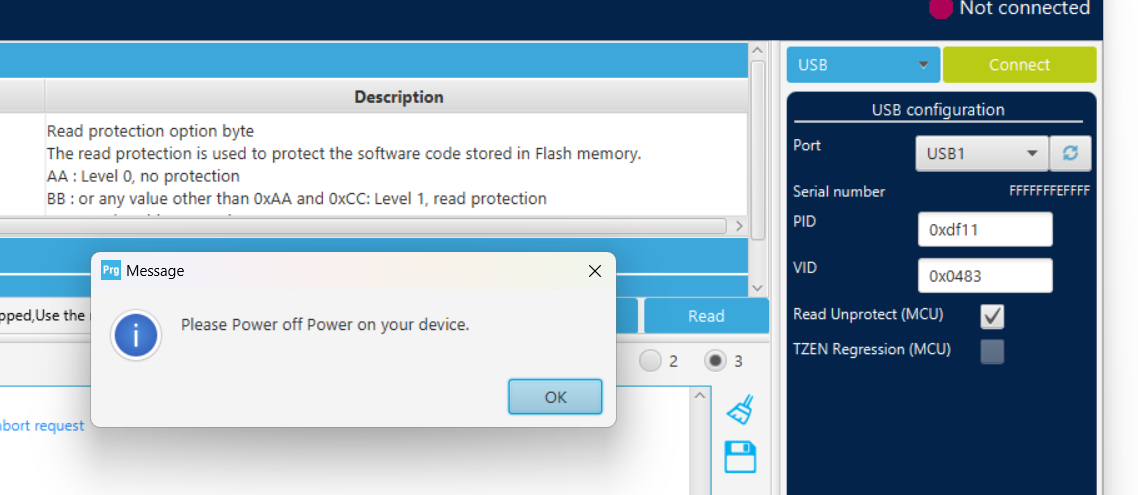The height and width of the screenshot is (495, 1138).
Task: Select verbosity level 3 radio button
Action: pyautogui.click(x=715, y=360)
